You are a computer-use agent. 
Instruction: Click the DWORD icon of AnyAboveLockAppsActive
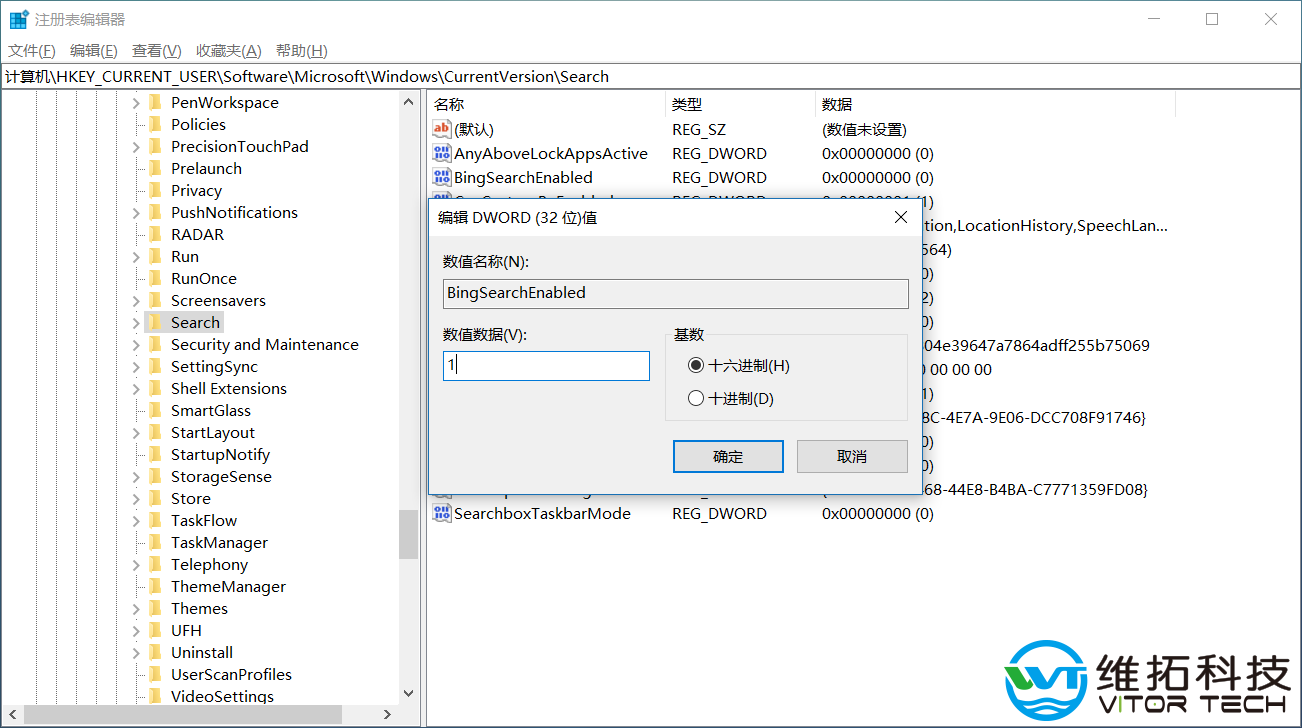442,153
